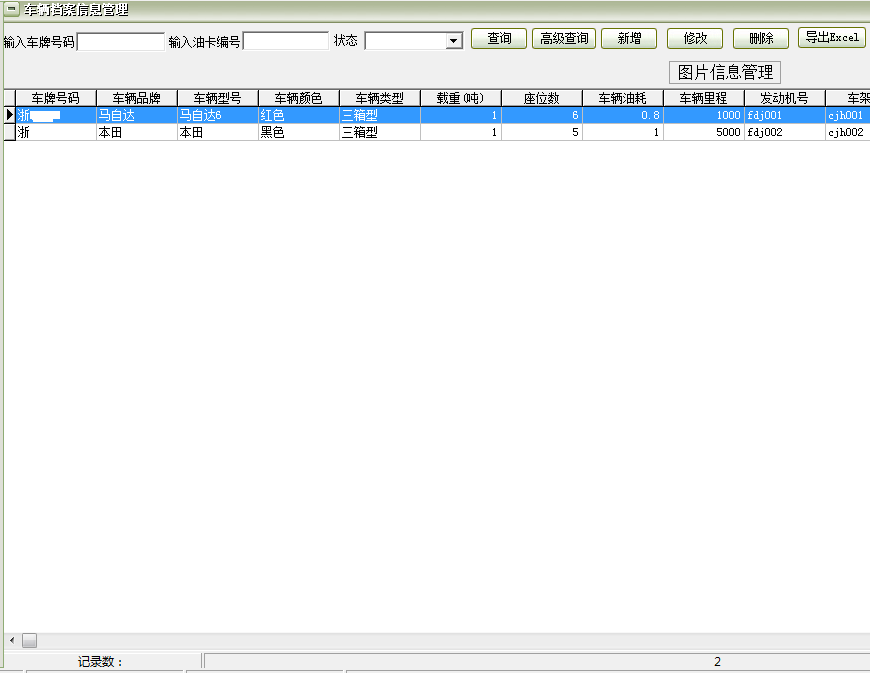The width and height of the screenshot is (870, 673).
Task: Click the 车辆类型 column header
Action: click(x=380, y=98)
